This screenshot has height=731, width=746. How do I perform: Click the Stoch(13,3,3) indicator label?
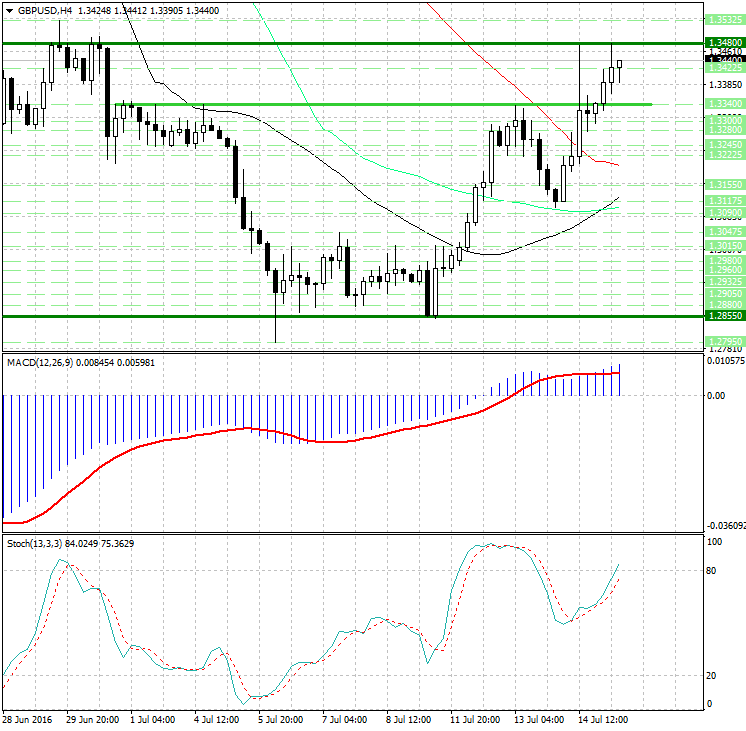34,543
